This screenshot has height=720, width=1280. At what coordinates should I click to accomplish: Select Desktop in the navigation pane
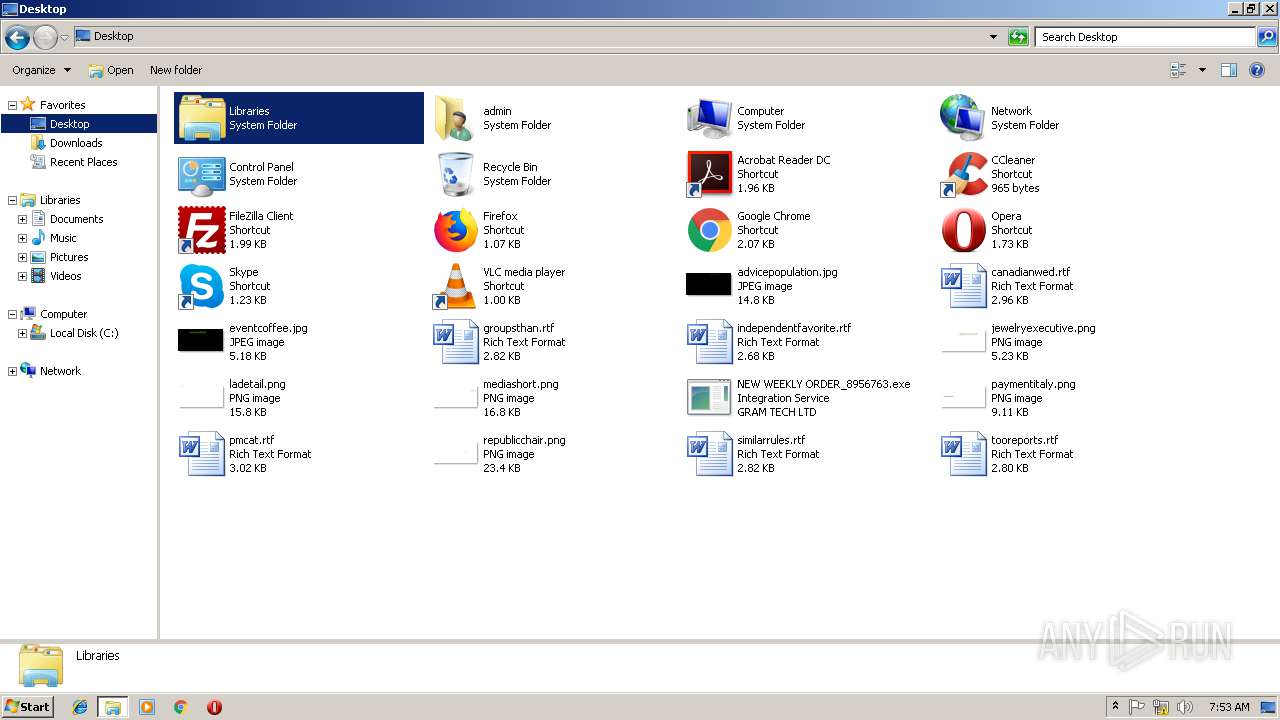[69, 124]
